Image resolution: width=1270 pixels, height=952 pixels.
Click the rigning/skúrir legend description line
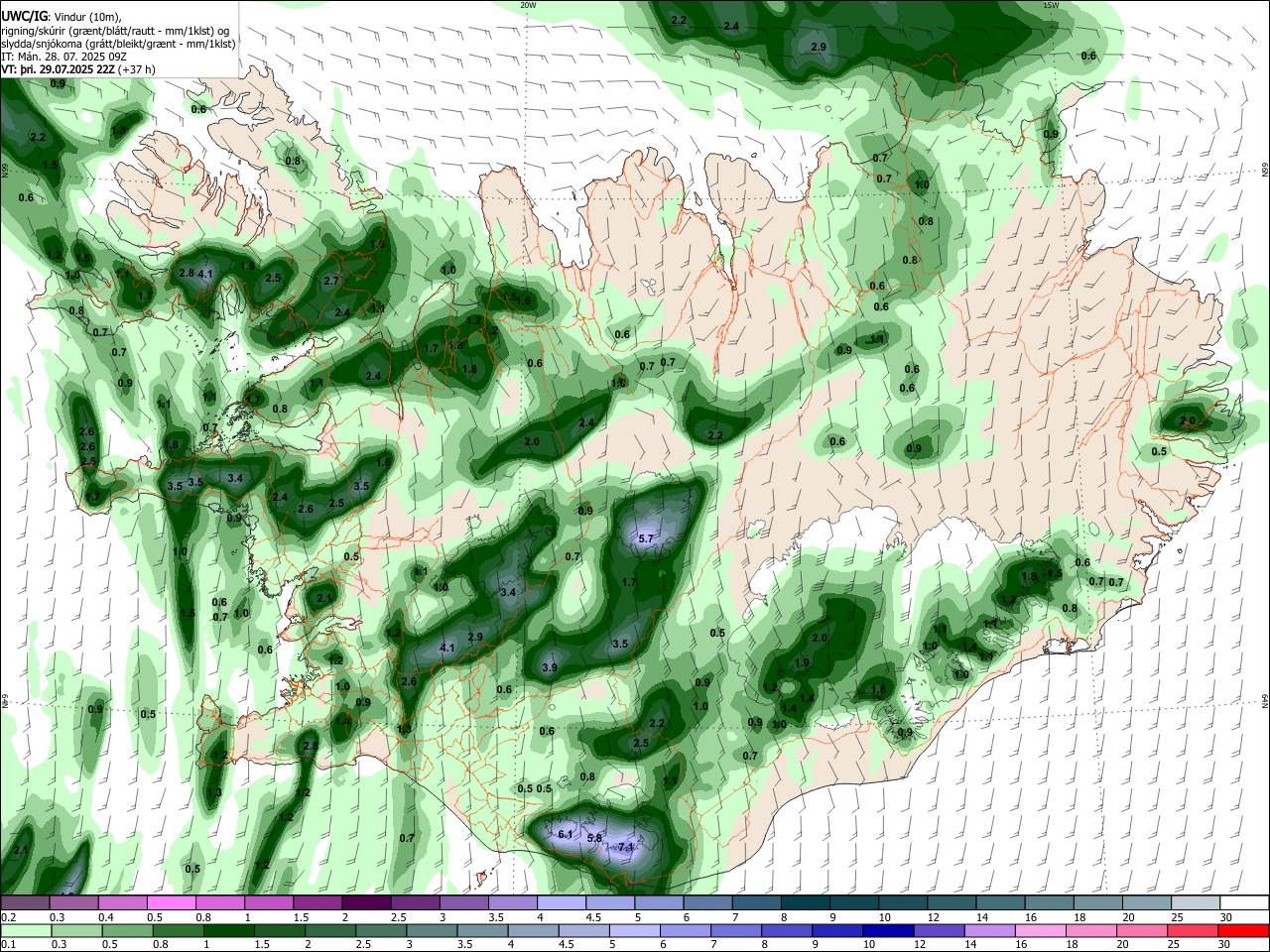(x=115, y=31)
